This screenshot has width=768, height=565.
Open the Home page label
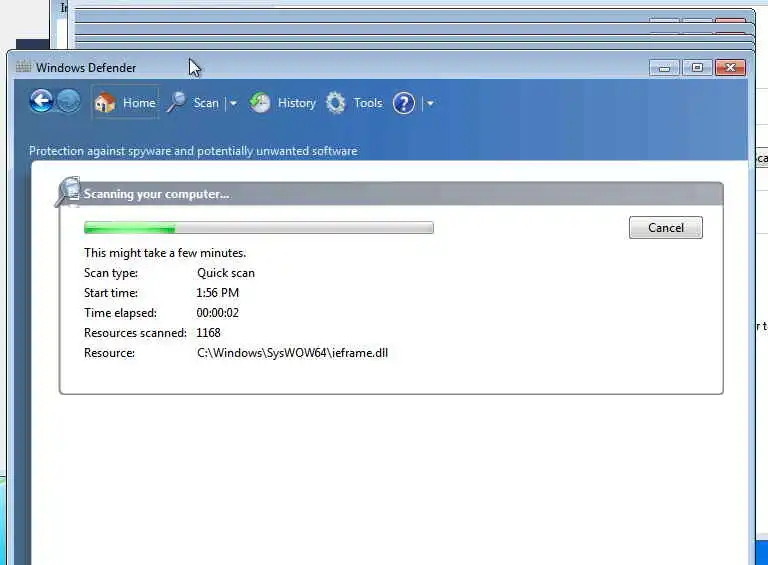coord(139,103)
